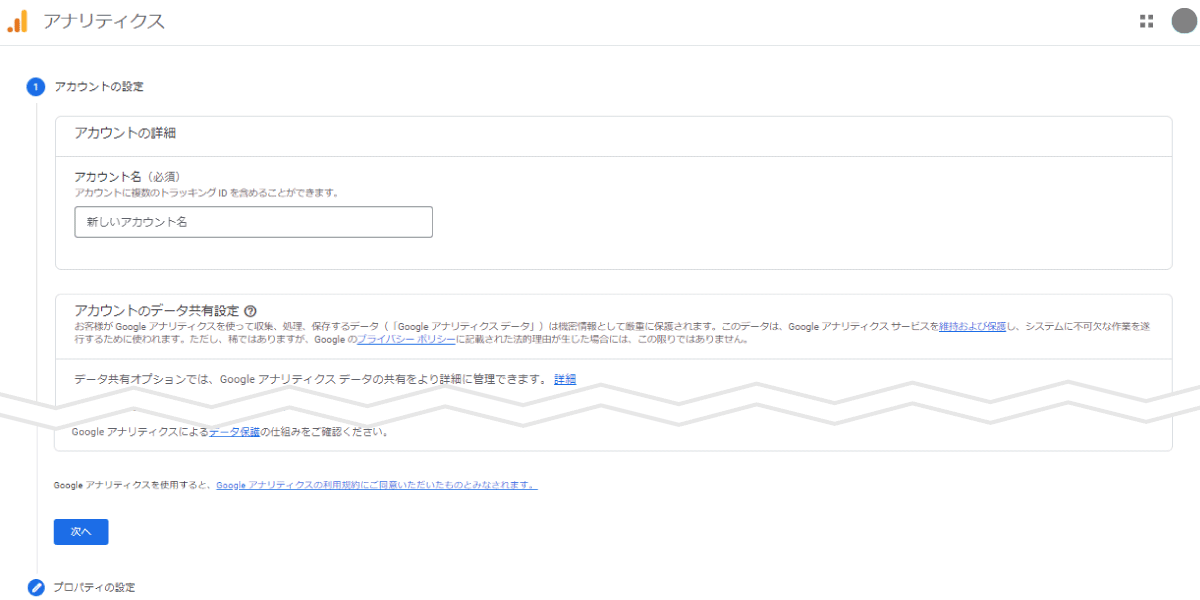This screenshot has width=1200, height=600.
Task: Open the データ保護 link
Action: 235,432
